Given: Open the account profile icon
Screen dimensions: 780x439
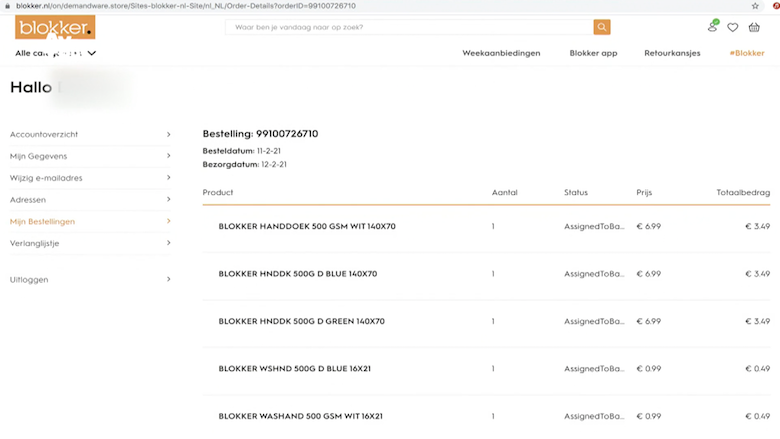Looking at the screenshot, I should click(713, 27).
